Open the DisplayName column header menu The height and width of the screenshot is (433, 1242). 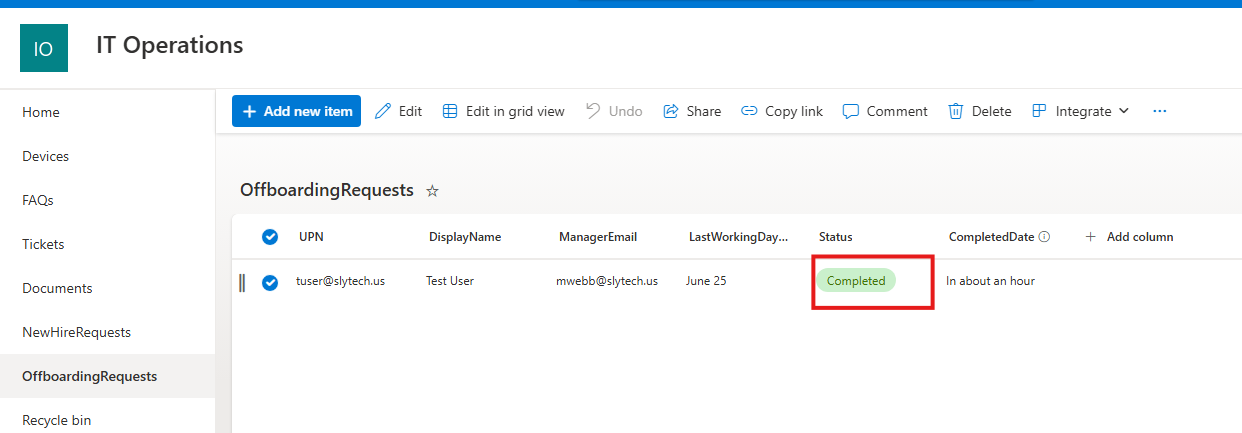[465, 237]
